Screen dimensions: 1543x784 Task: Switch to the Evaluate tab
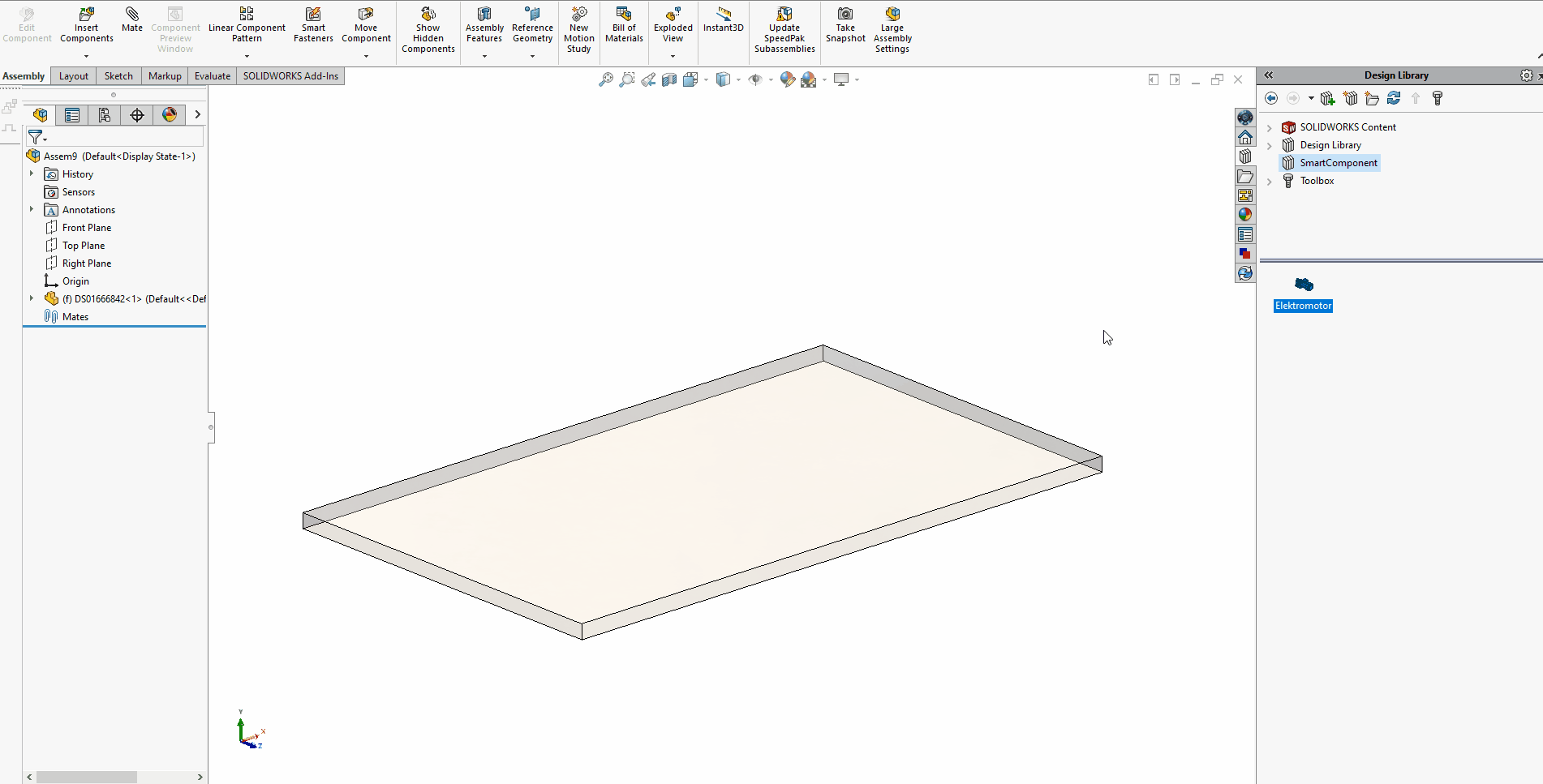click(x=213, y=76)
